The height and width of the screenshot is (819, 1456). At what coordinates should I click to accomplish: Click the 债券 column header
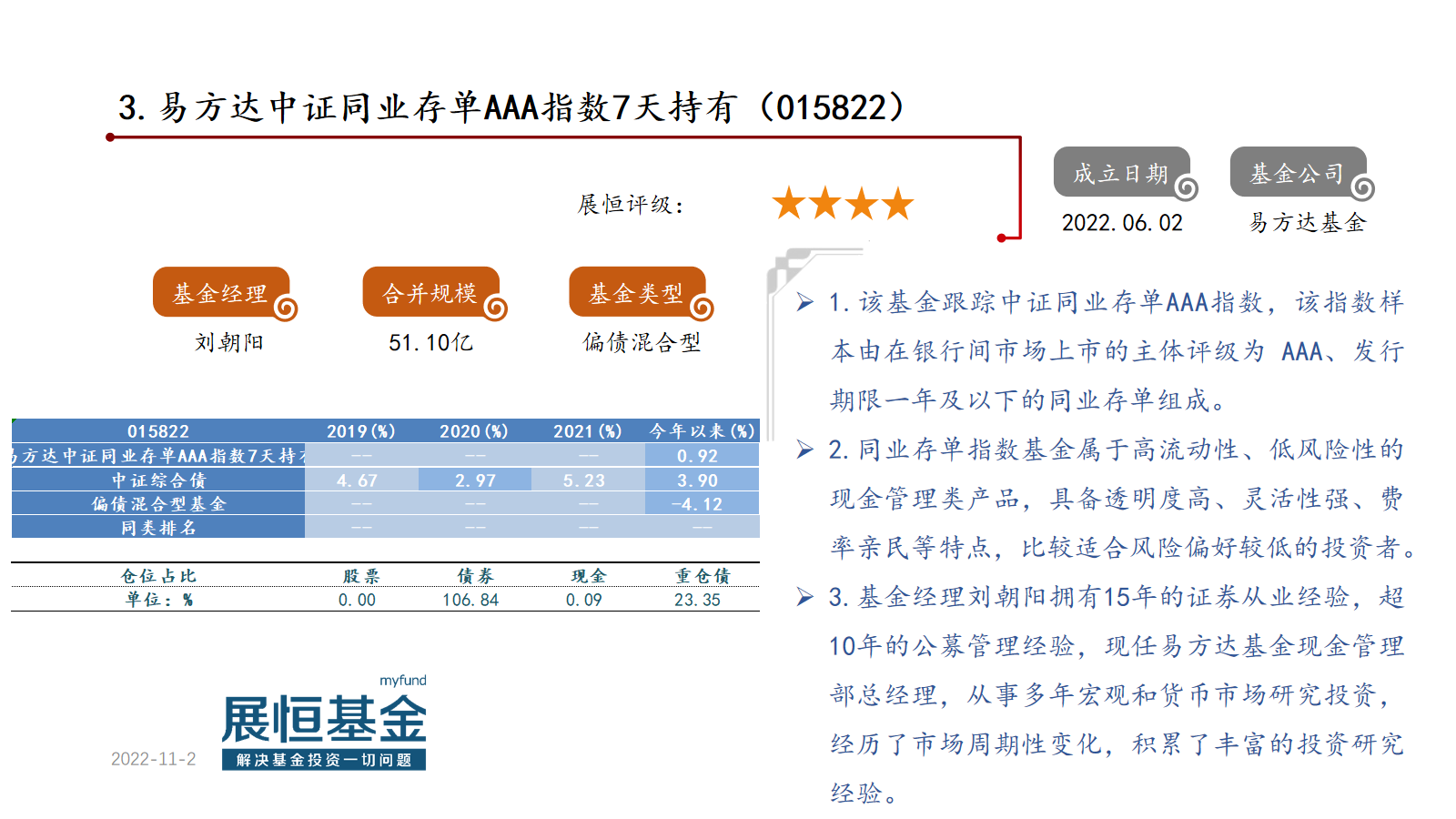click(x=474, y=575)
